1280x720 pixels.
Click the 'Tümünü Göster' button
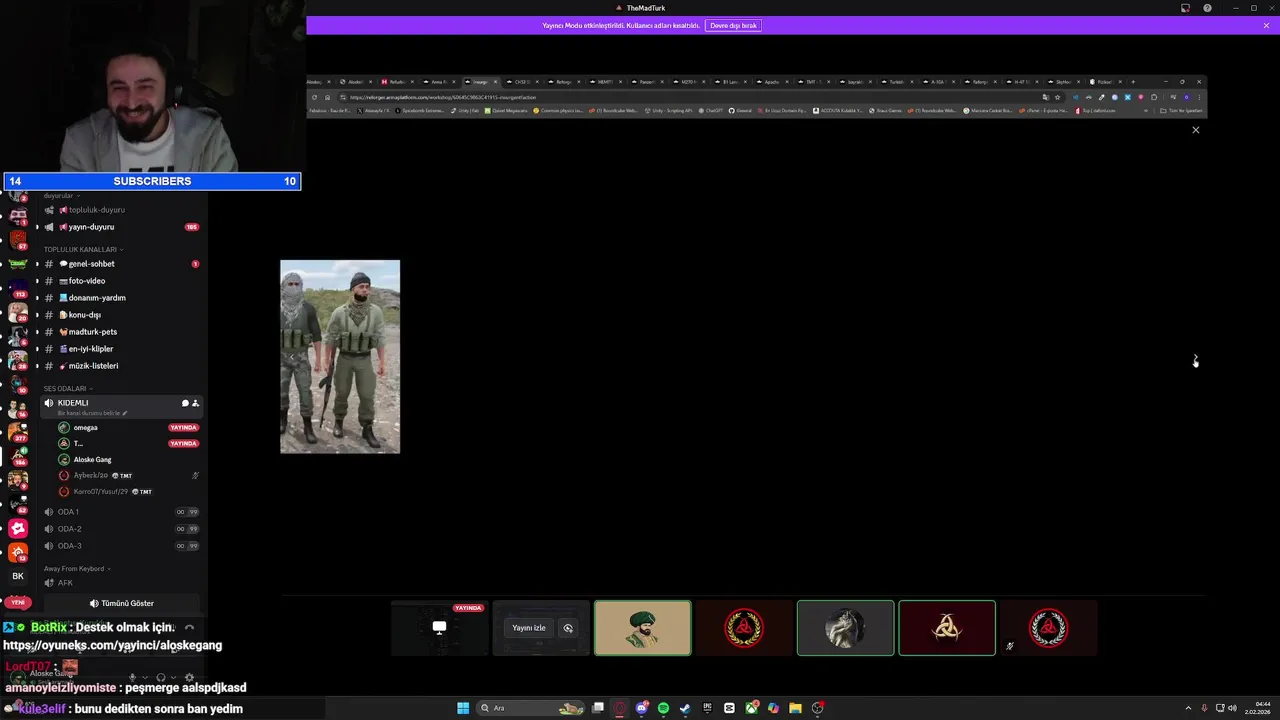(121, 603)
